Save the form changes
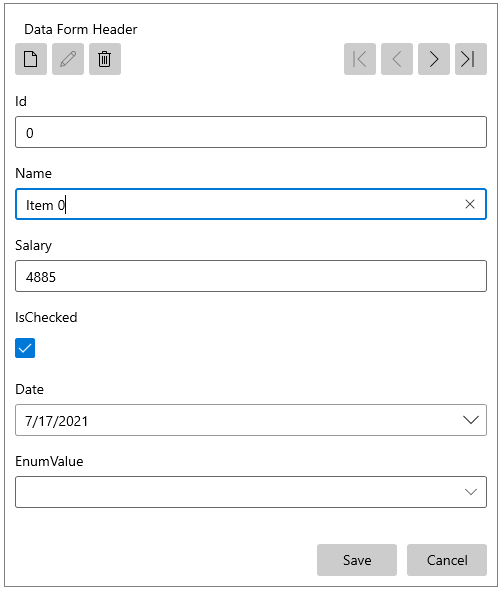 [x=357, y=560]
